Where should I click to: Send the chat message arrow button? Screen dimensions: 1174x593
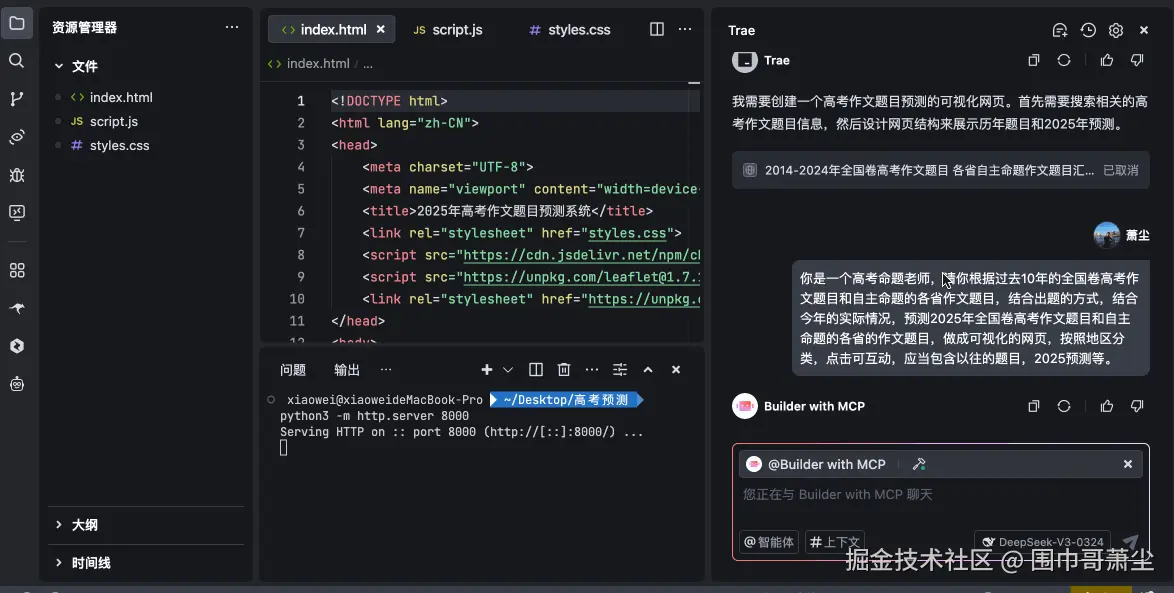point(1131,542)
